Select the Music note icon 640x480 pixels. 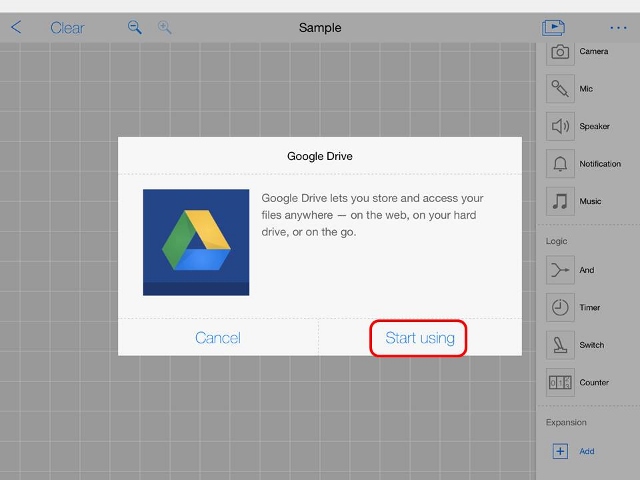[x=560, y=201]
